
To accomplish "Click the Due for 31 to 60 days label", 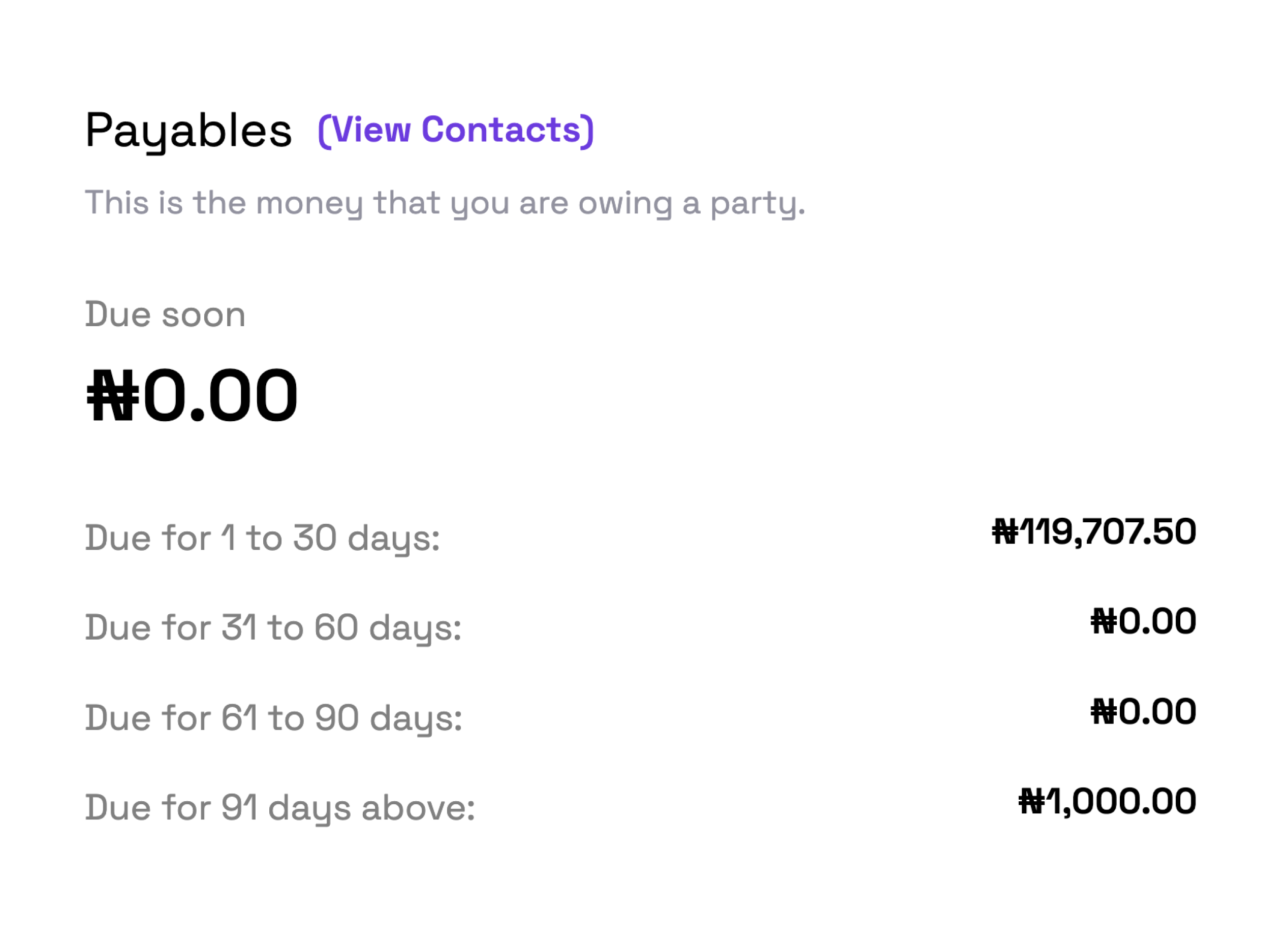I will [273, 629].
